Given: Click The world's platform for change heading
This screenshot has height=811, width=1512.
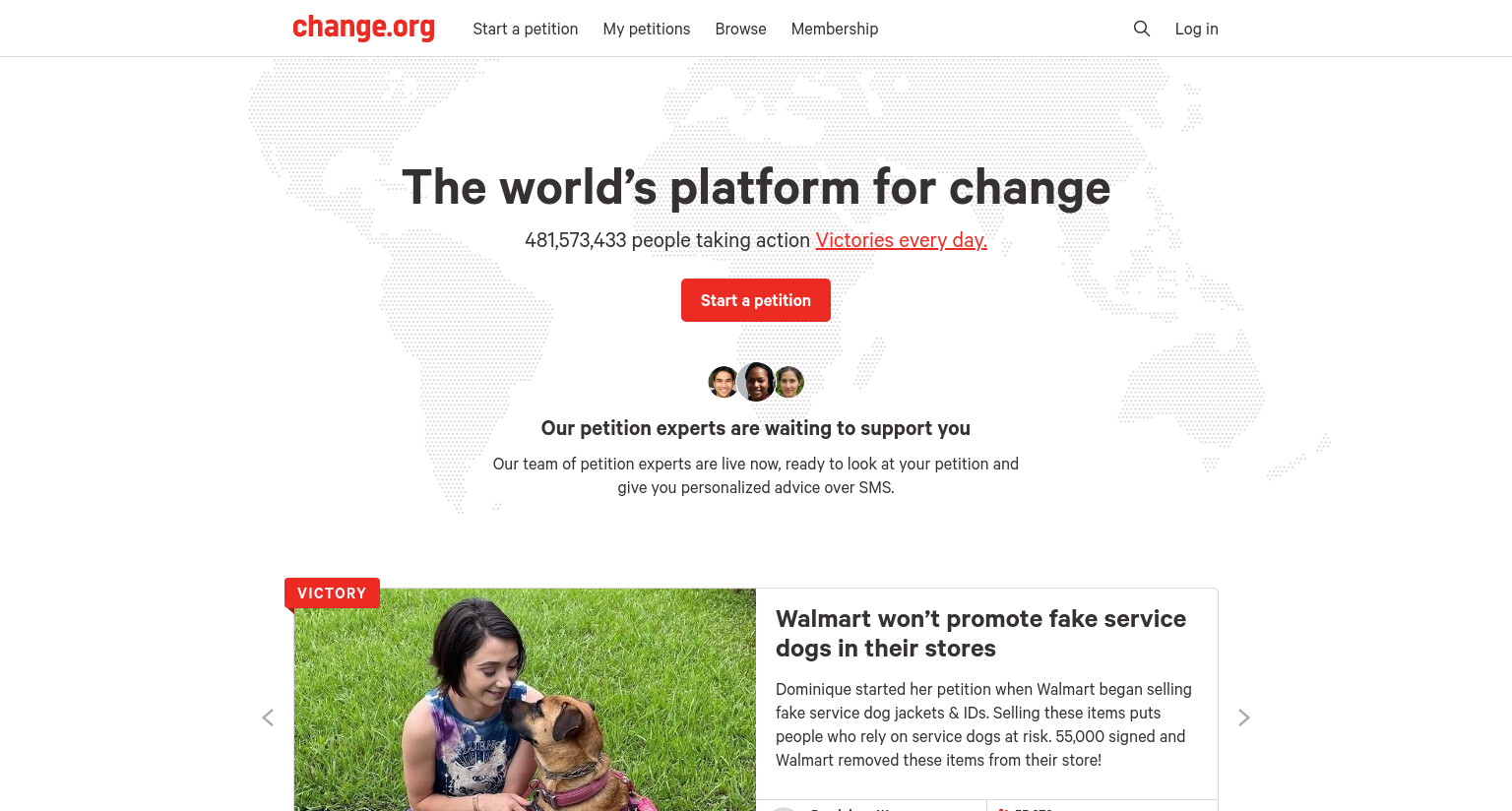Looking at the screenshot, I should click(756, 187).
